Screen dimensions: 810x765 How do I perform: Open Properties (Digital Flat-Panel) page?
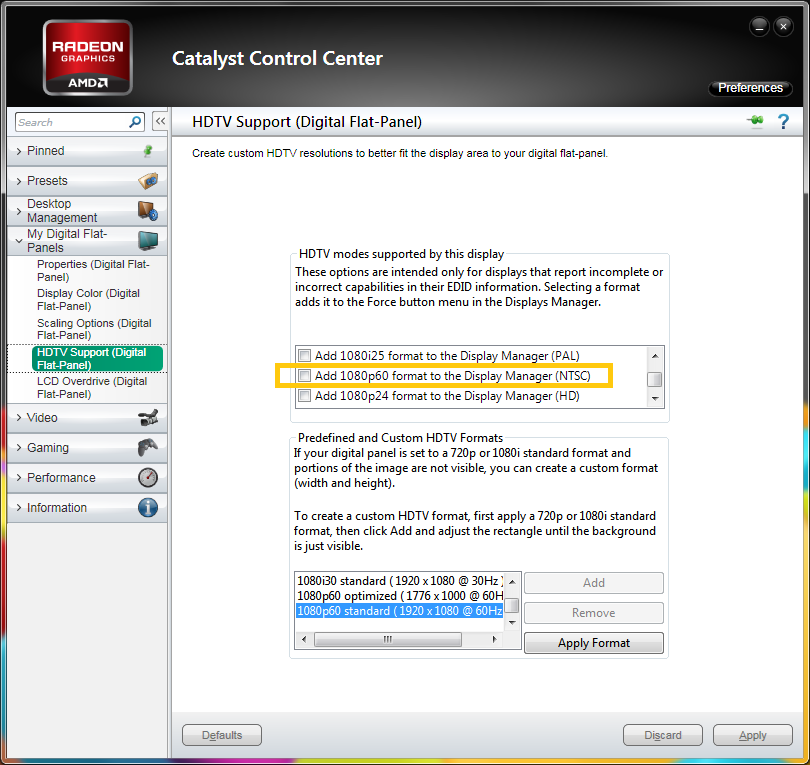click(93, 271)
